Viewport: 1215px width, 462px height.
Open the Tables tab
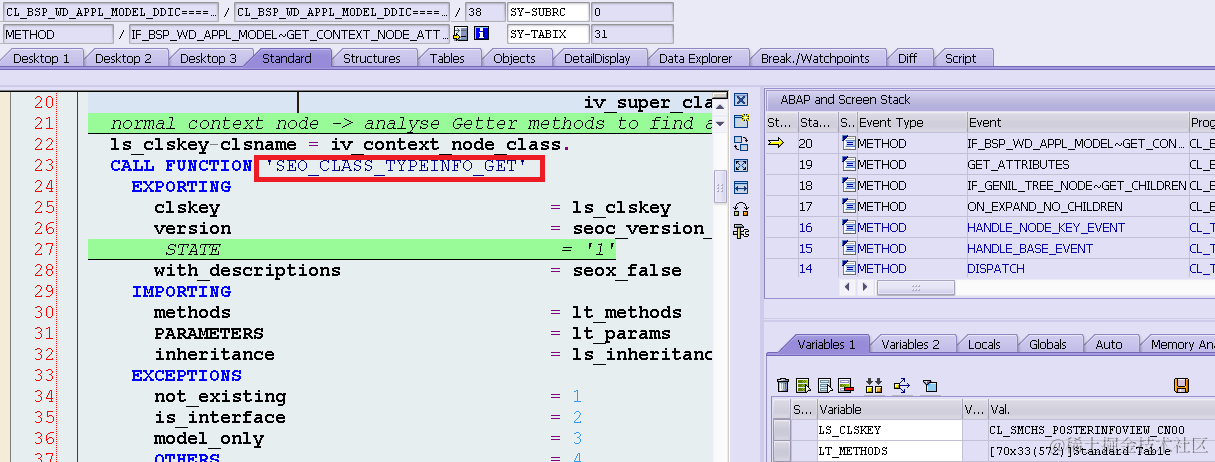[447, 58]
